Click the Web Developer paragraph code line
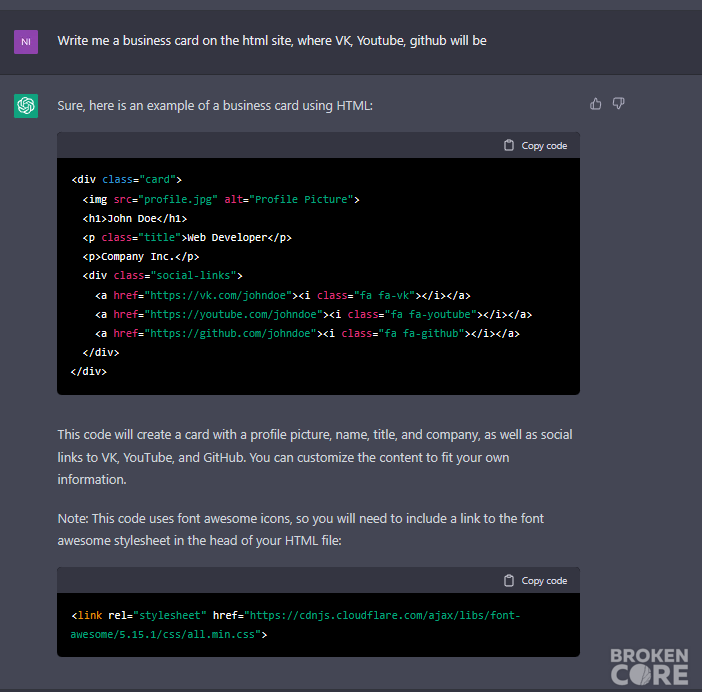Screen dimensions: 702x692 click(187, 237)
